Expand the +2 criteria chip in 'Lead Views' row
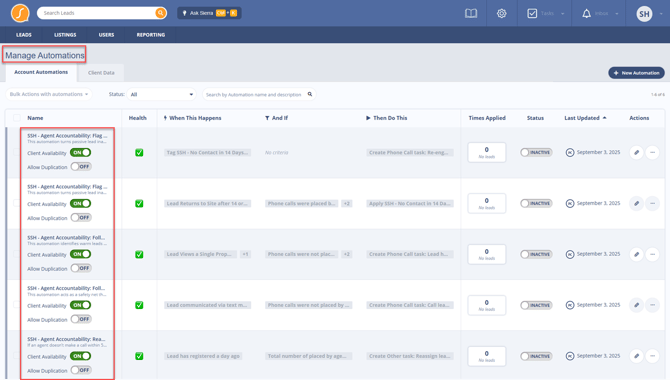Screen dimensions: 670x380 (x=347, y=254)
